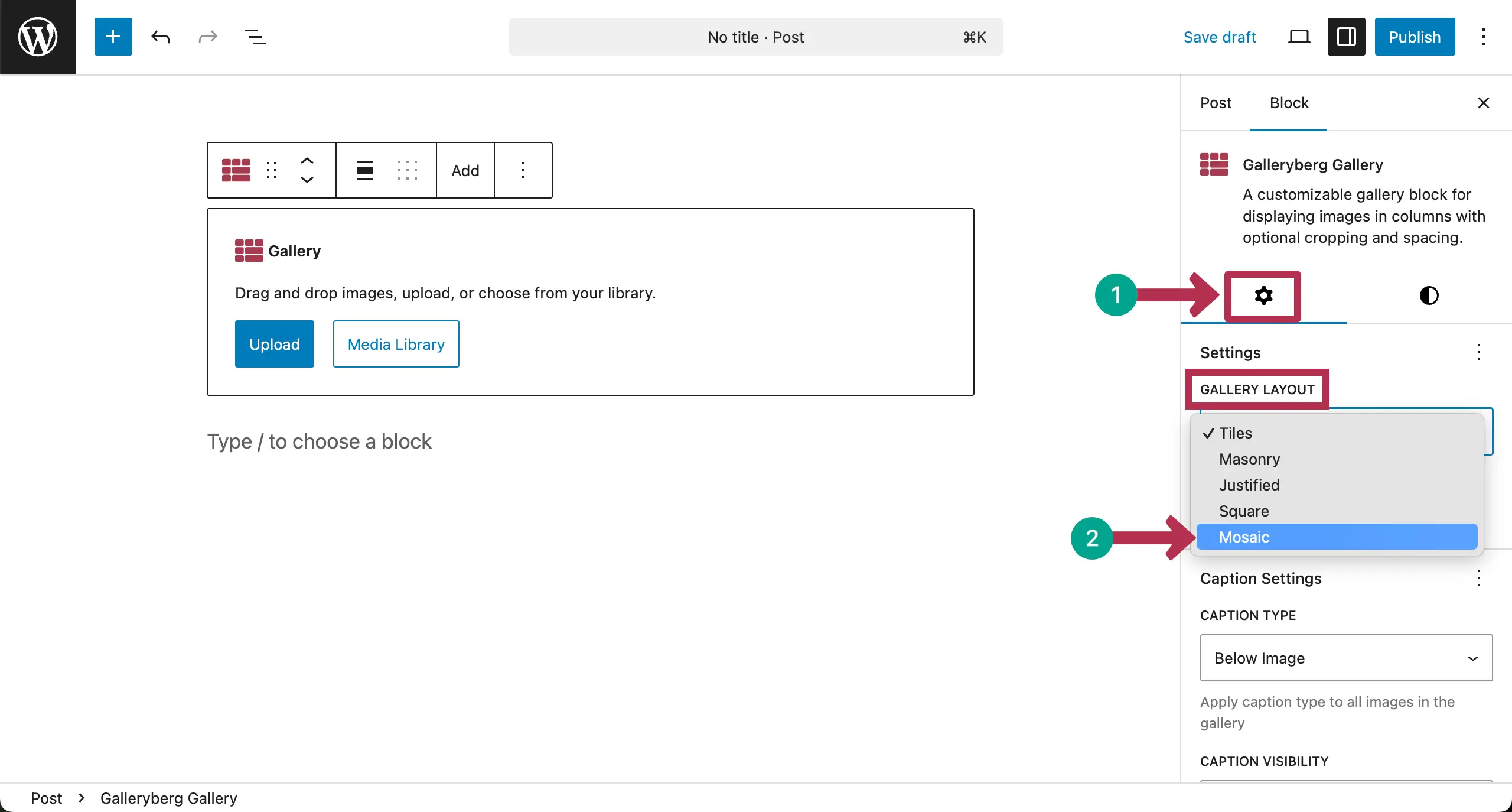Click the align icon in the block toolbar

click(365, 170)
